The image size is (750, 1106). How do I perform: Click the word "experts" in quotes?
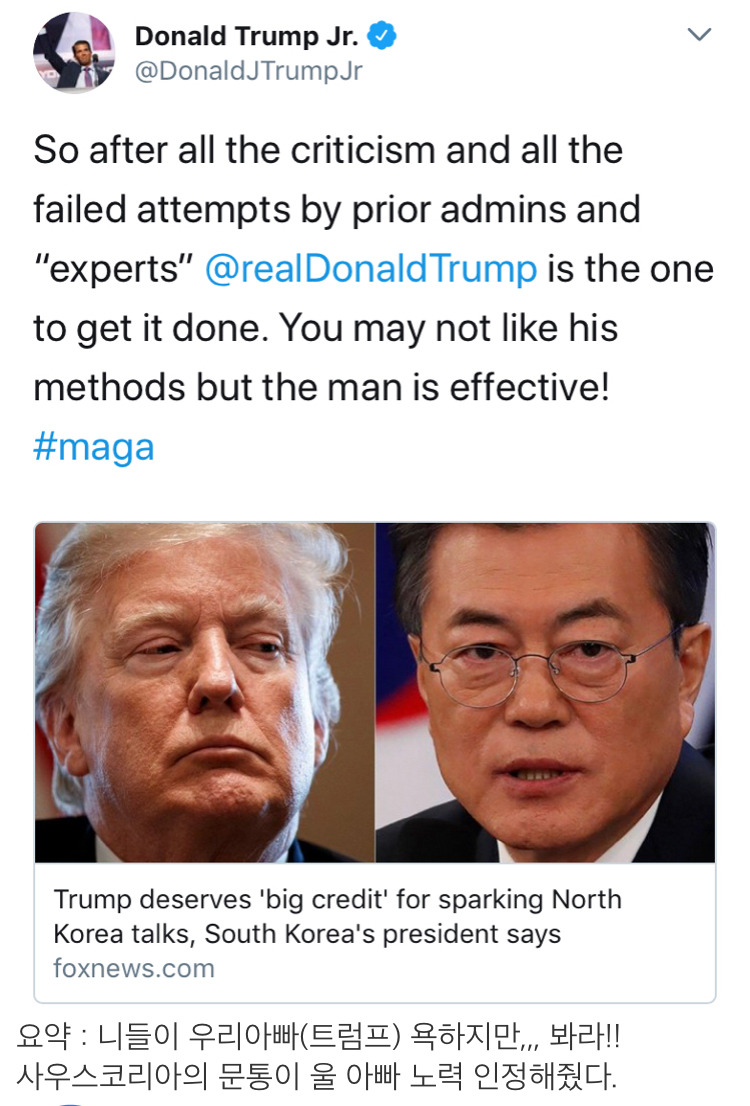point(114,269)
